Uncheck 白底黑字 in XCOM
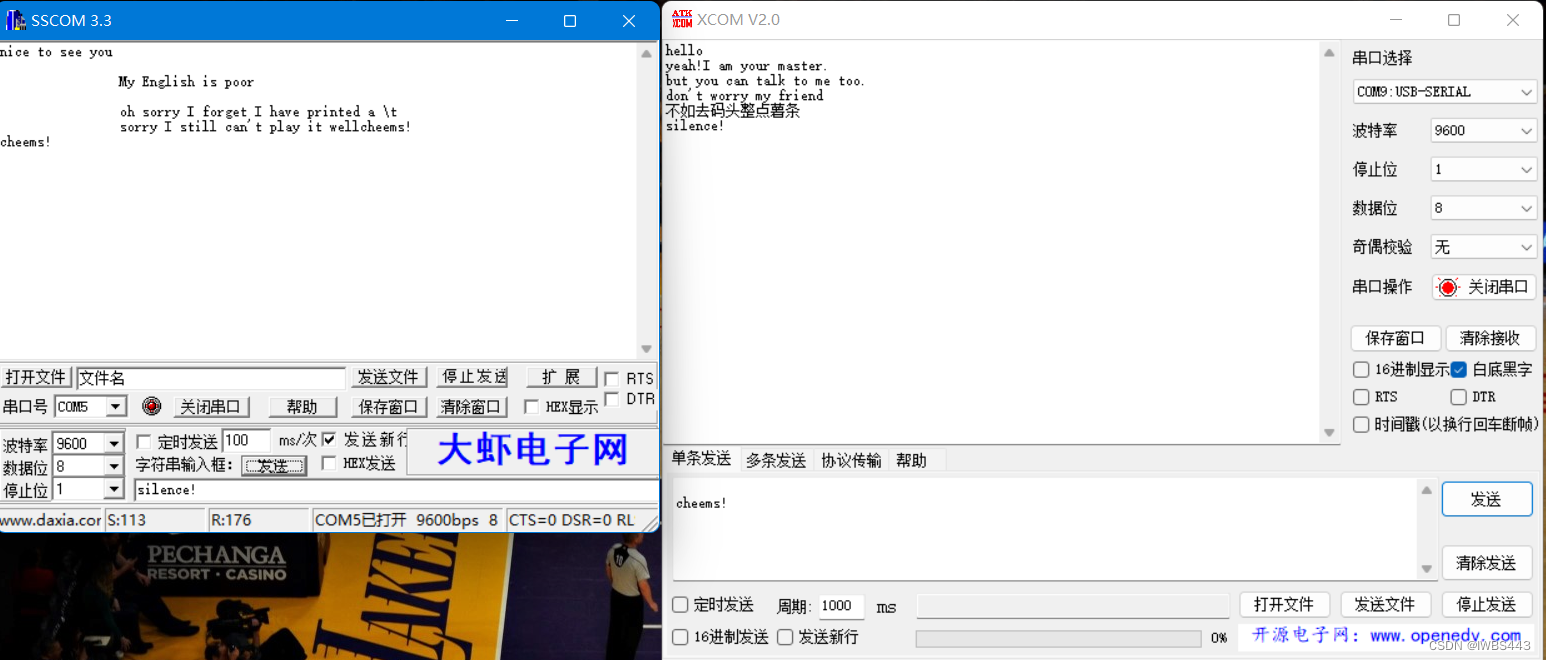 coord(1459,370)
